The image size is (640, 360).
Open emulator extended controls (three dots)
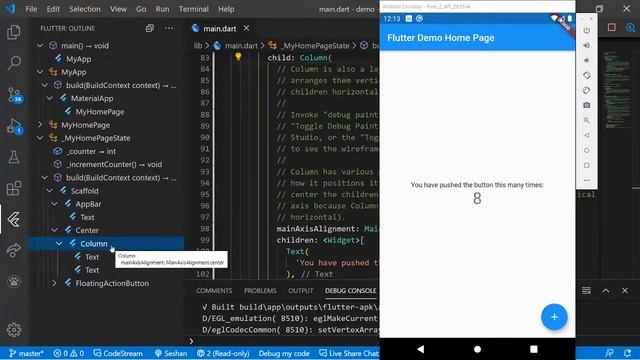[587, 180]
